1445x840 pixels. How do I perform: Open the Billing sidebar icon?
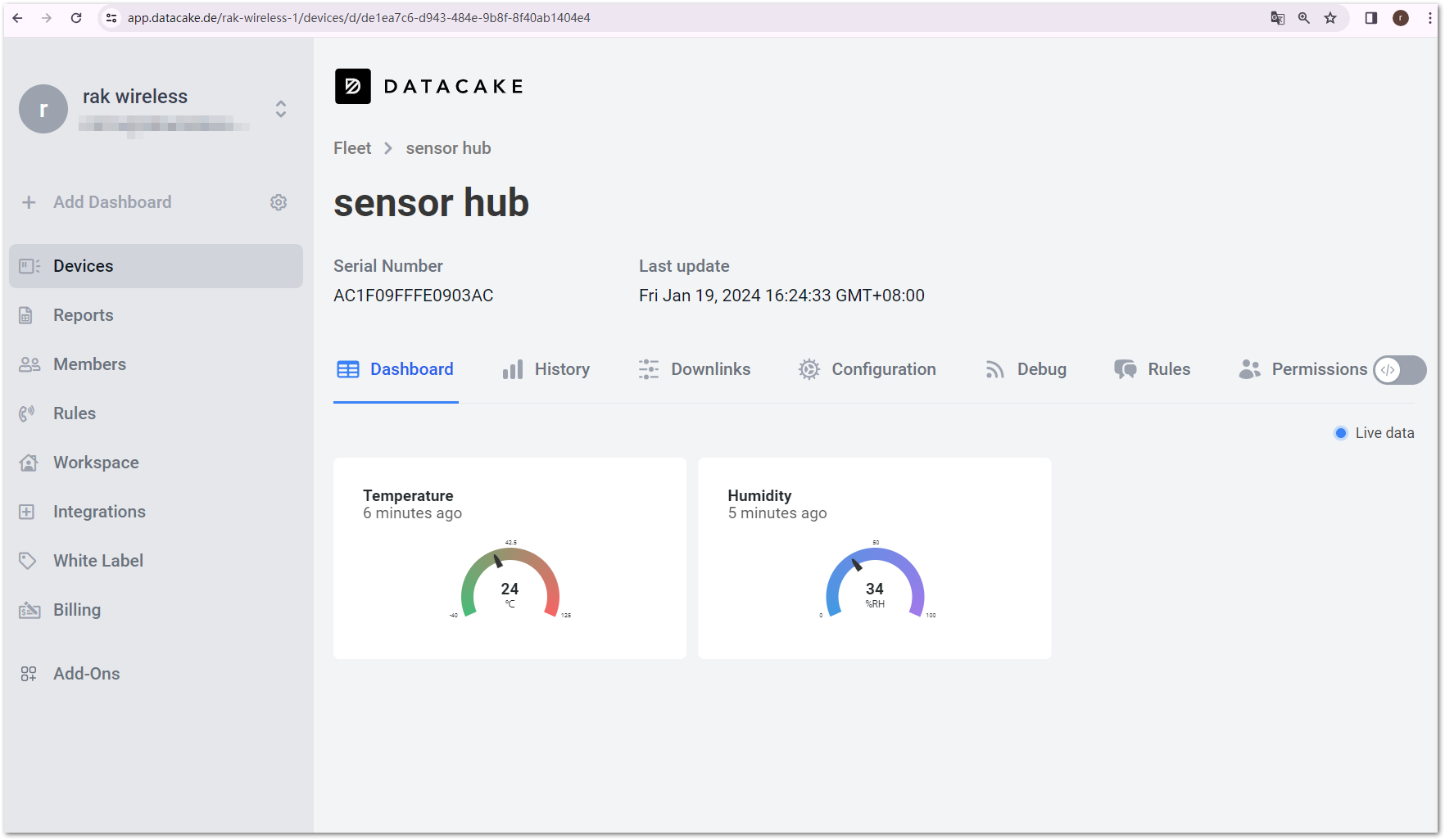pyautogui.click(x=29, y=610)
